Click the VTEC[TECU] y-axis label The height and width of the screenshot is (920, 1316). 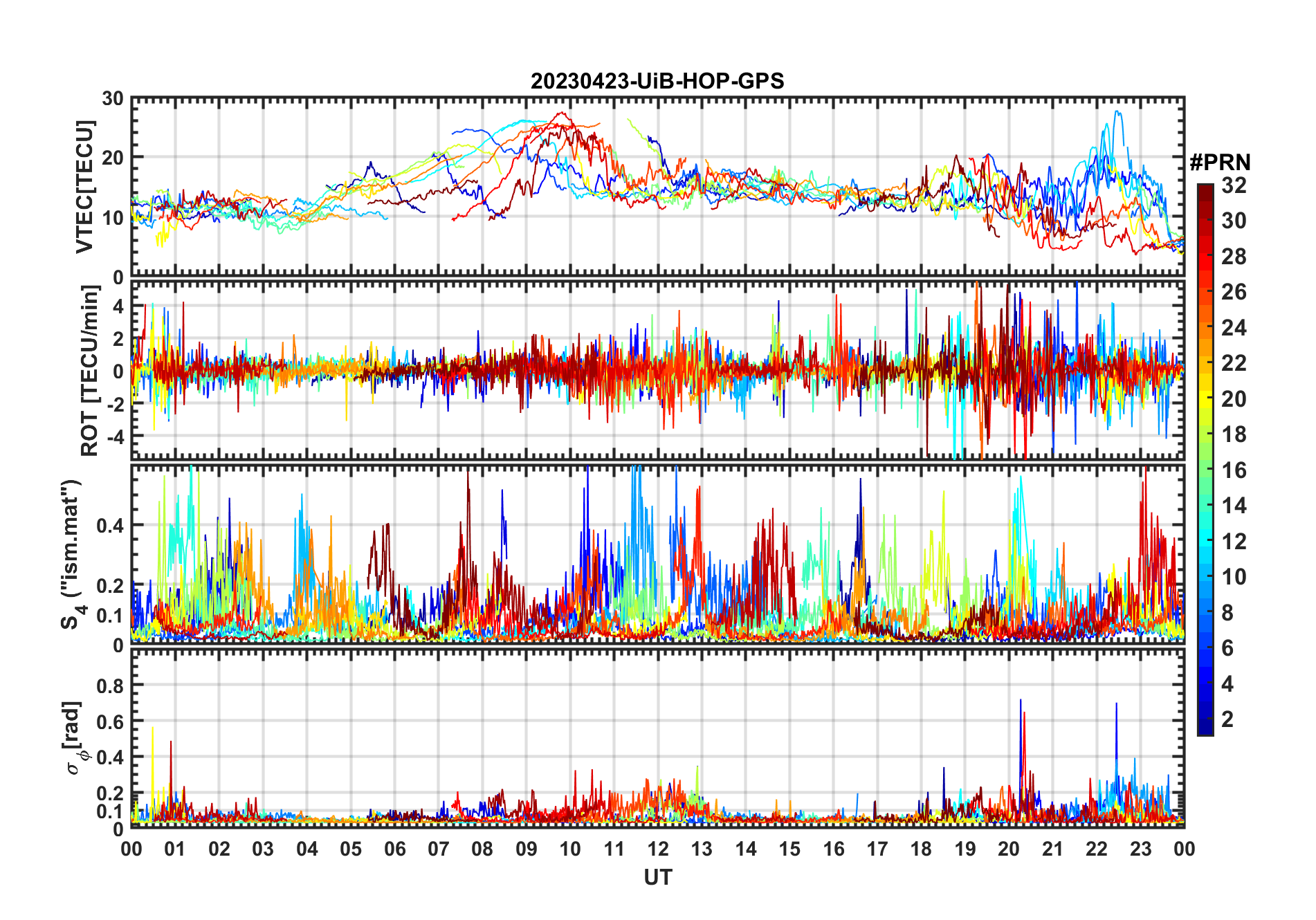84,187
